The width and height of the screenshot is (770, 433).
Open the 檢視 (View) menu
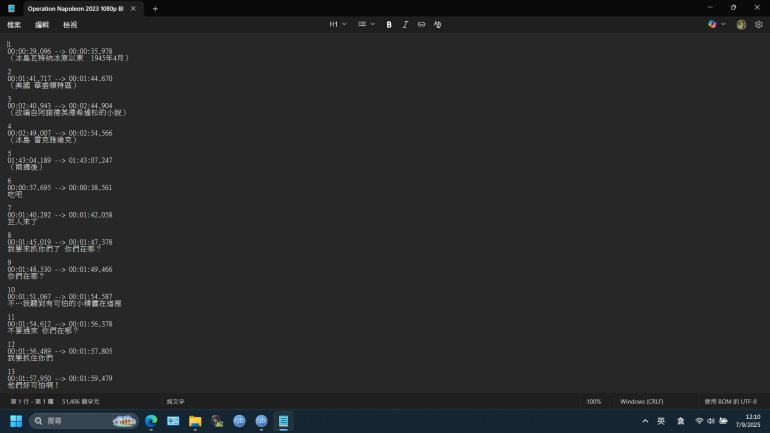click(70, 25)
